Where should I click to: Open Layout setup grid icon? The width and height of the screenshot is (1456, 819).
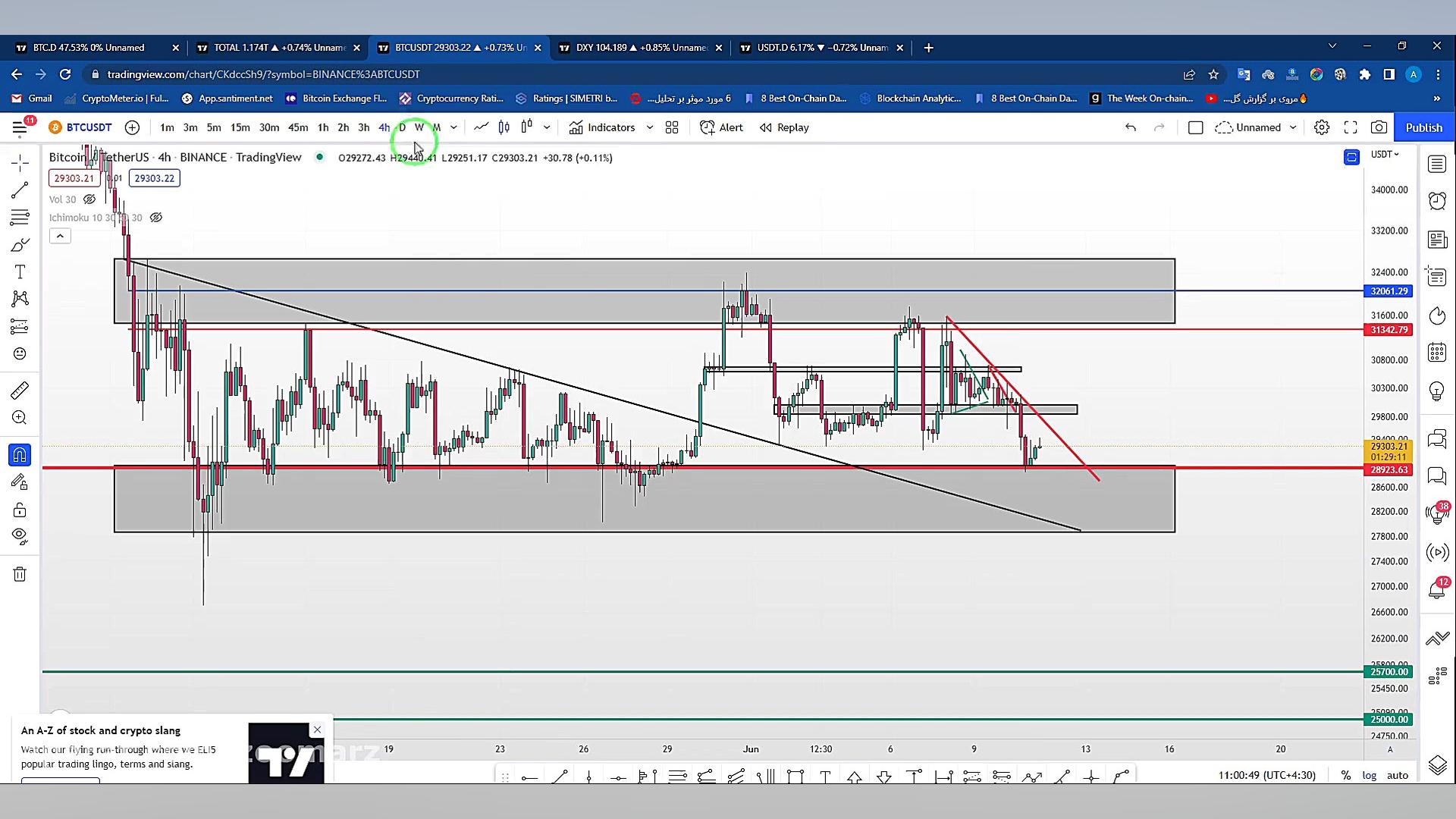pos(672,127)
